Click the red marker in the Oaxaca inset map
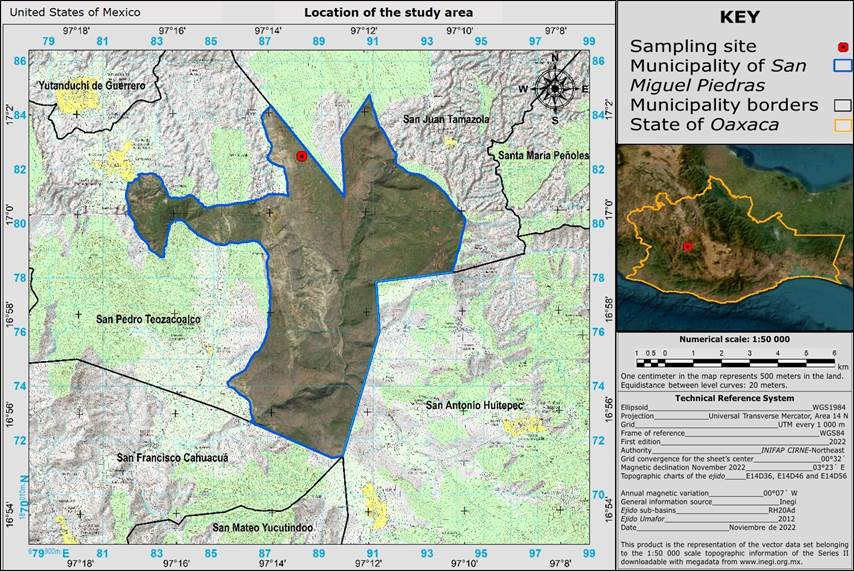The image size is (854, 571). pyautogui.click(x=687, y=246)
